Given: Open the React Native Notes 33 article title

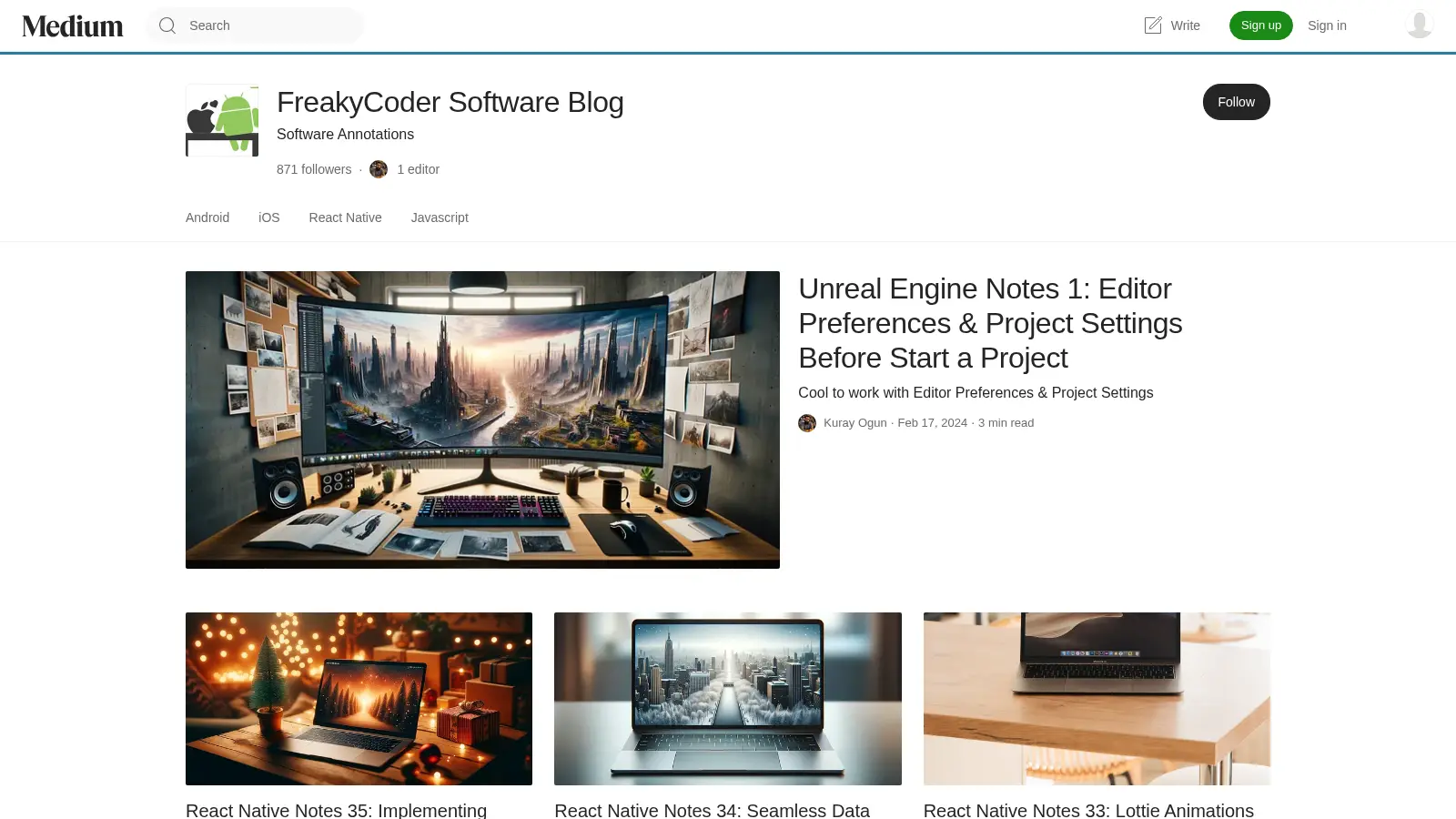Looking at the screenshot, I should [1088, 810].
